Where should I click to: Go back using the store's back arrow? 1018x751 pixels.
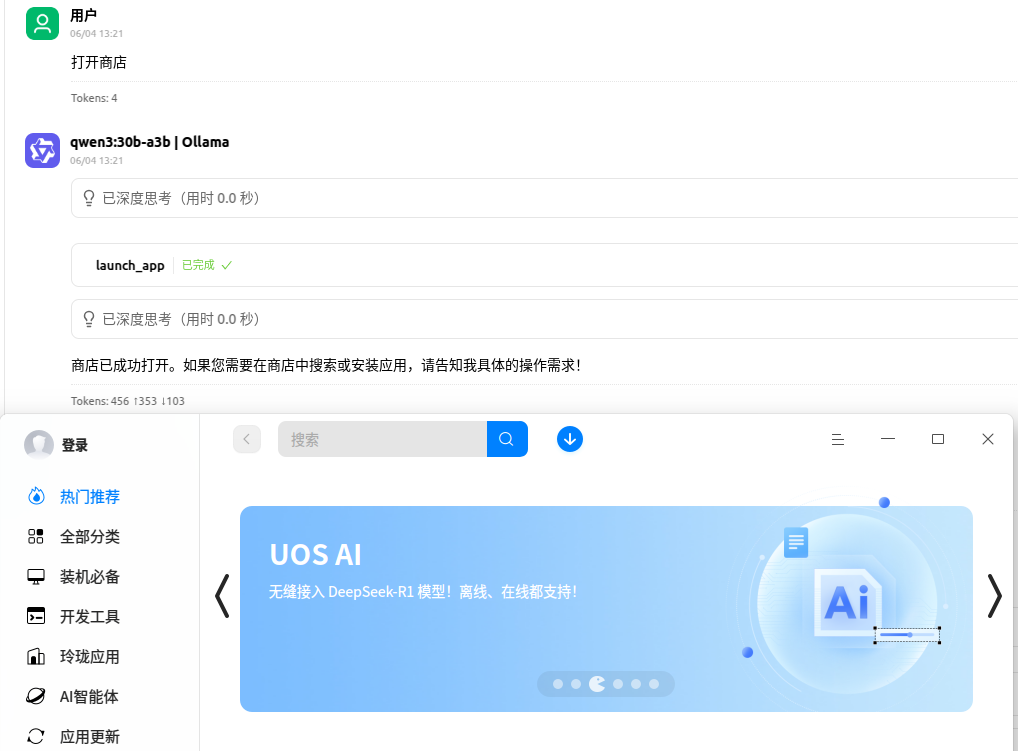click(x=247, y=439)
